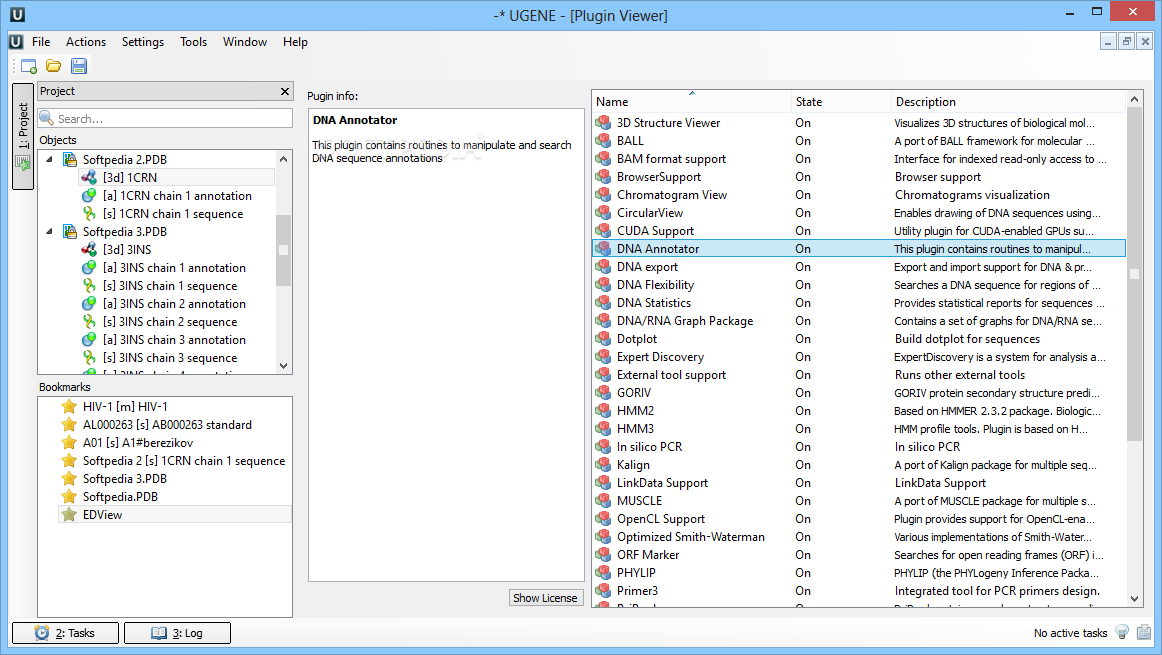
Task: Toggle the 1: Project side tab
Action: 23,136
